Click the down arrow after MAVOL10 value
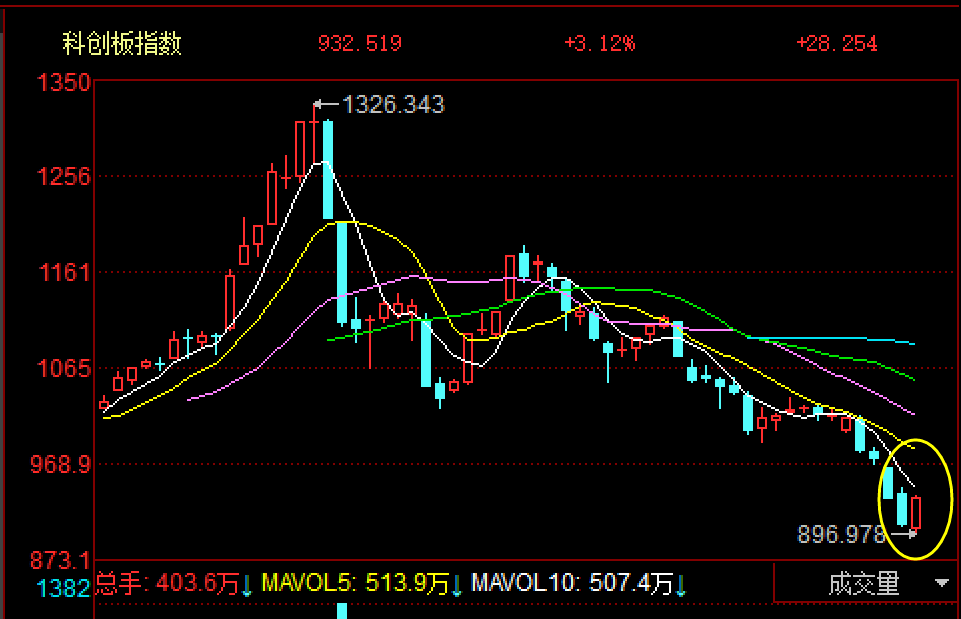 (680, 585)
